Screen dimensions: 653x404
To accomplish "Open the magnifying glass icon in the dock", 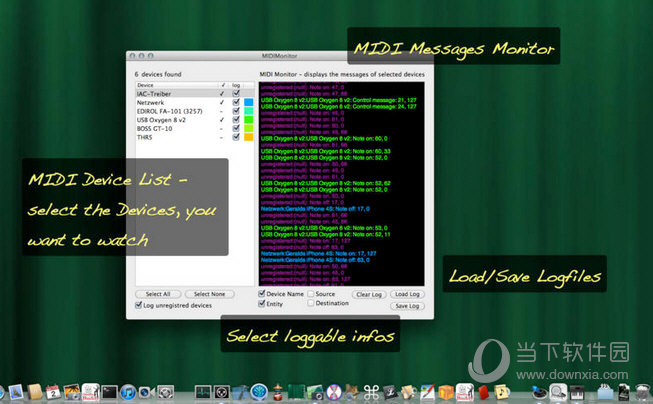I will 558,392.
